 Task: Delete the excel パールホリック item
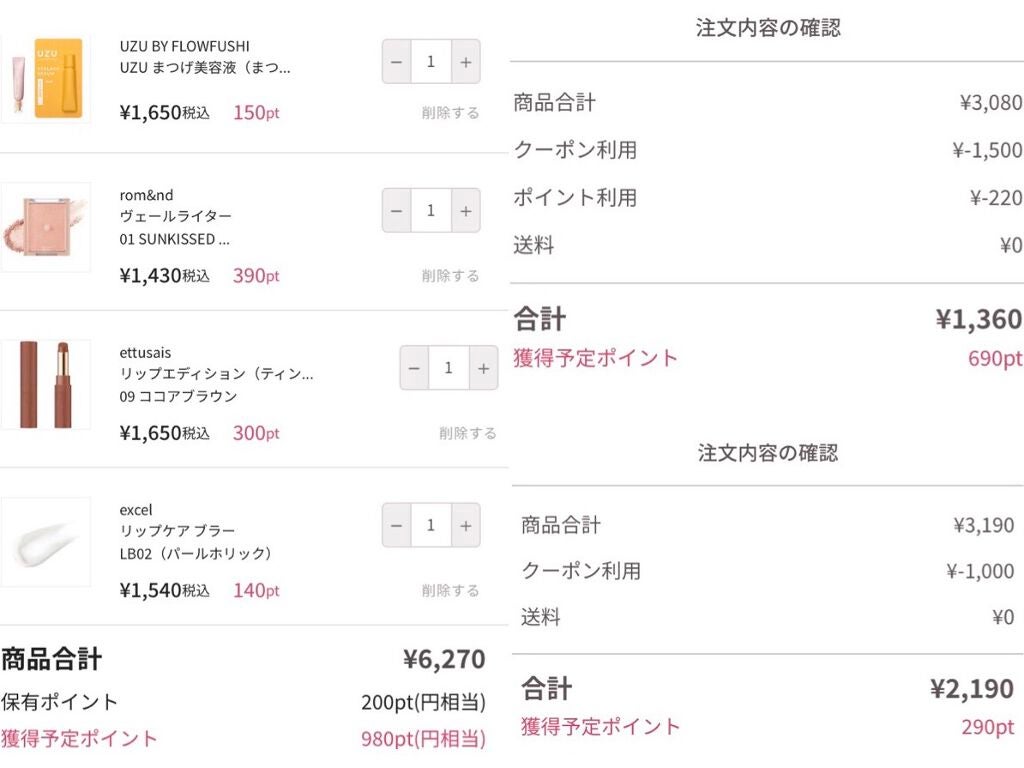click(450, 590)
